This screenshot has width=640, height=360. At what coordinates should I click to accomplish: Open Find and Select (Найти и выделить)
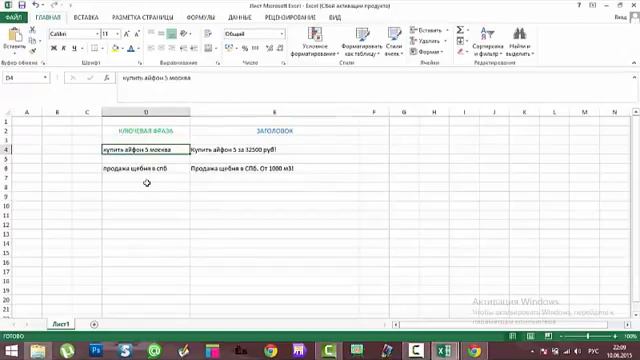point(520,42)
